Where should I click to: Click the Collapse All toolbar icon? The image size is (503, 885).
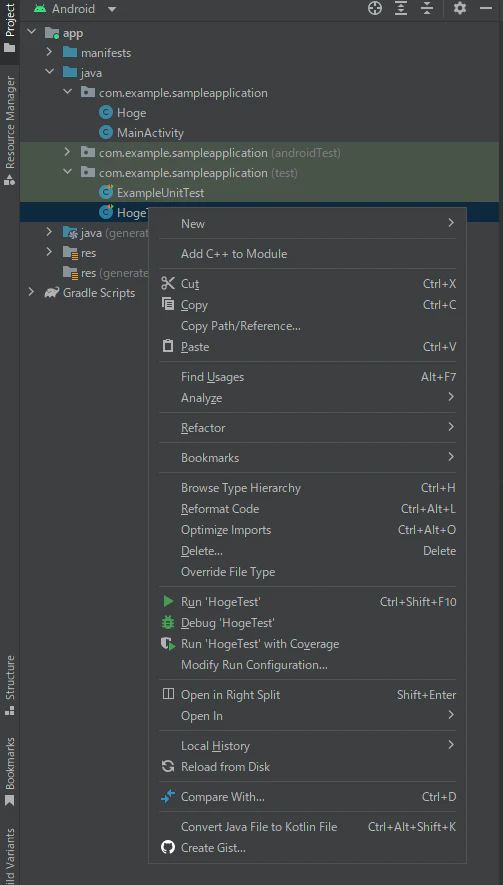(x=427, y=8)
